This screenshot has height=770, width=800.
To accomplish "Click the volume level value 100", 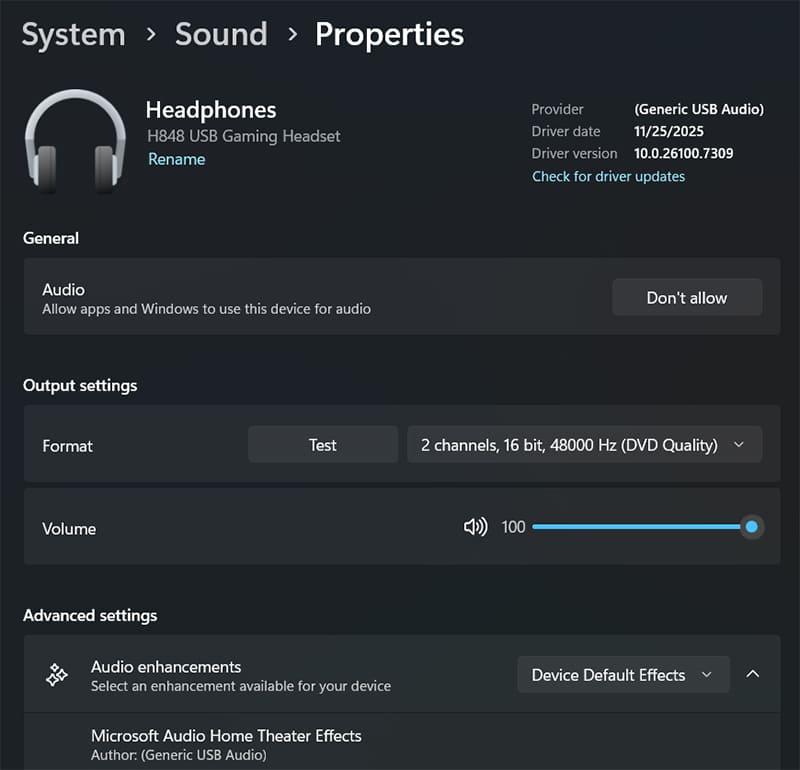I will click(513, 527).
